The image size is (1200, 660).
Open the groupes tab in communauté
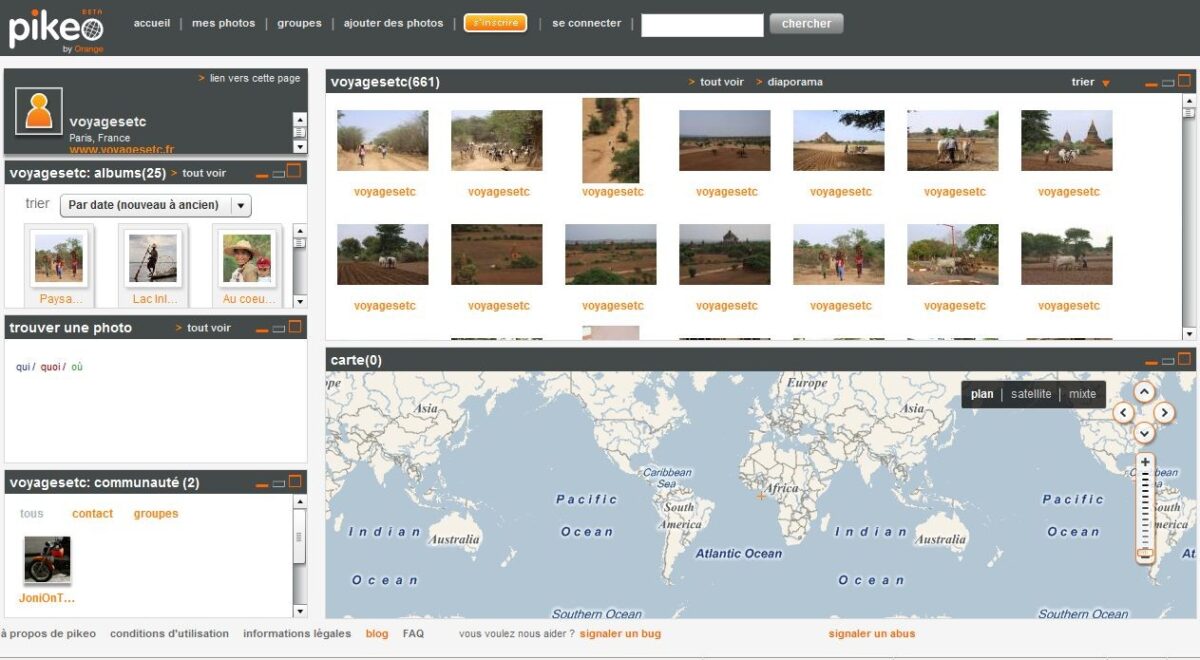click(x=156, y=514)
